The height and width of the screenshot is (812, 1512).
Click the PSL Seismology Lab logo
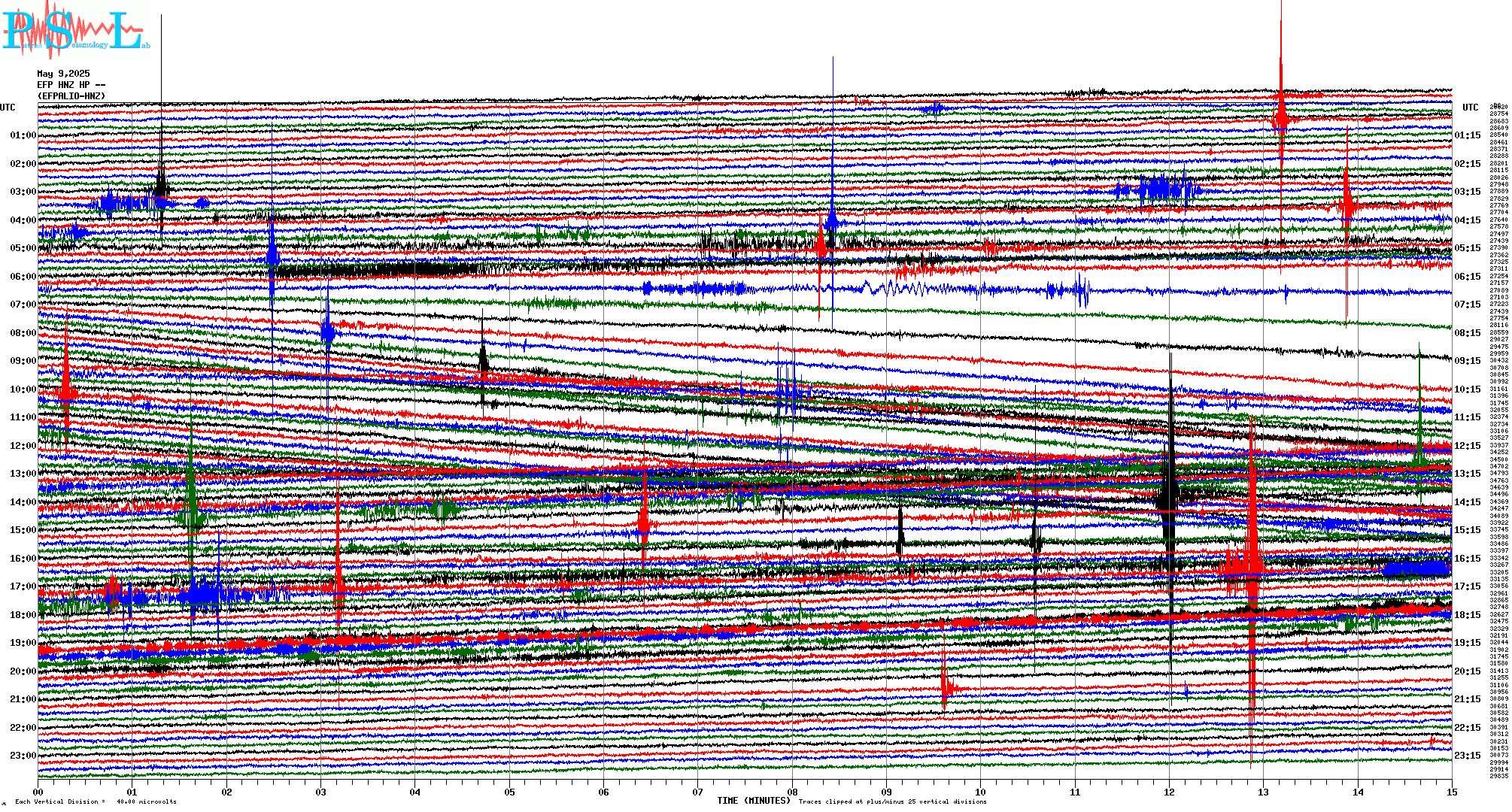[75, 30]
